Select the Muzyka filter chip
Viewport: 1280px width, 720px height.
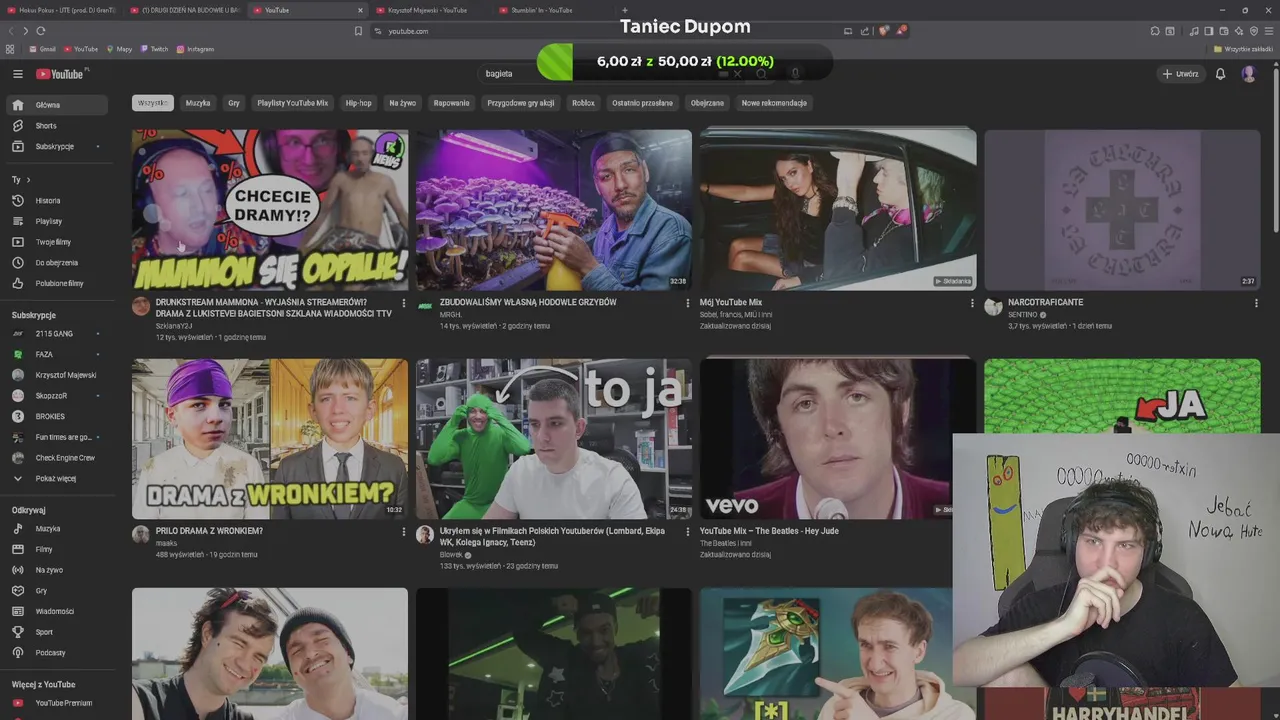(x=198, y=103)
